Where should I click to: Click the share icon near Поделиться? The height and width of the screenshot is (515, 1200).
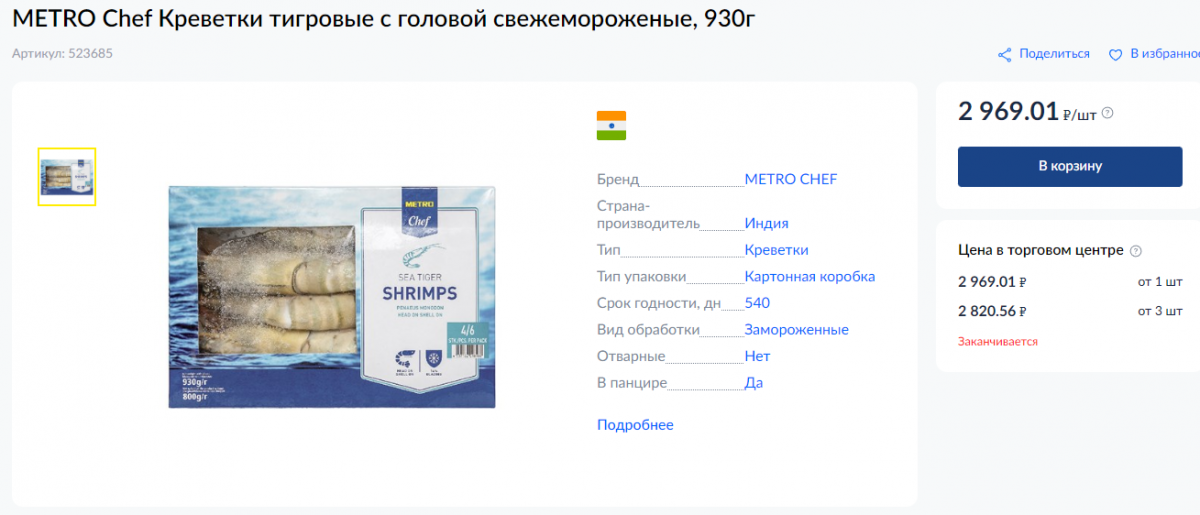coord(1005,55)
